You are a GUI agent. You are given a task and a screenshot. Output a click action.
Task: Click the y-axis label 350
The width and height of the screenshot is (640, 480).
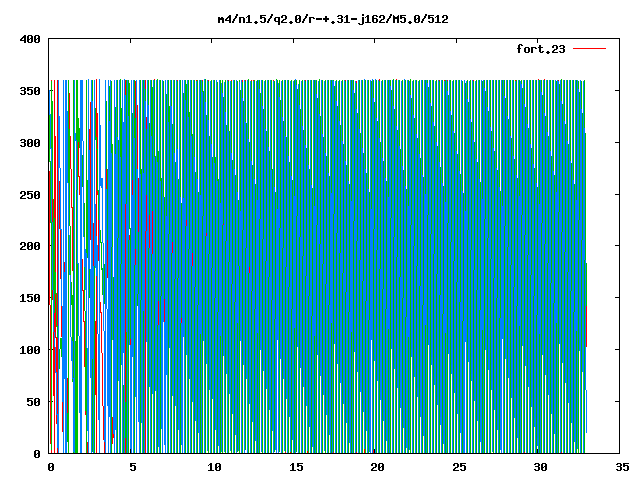[x=30, y=91]
